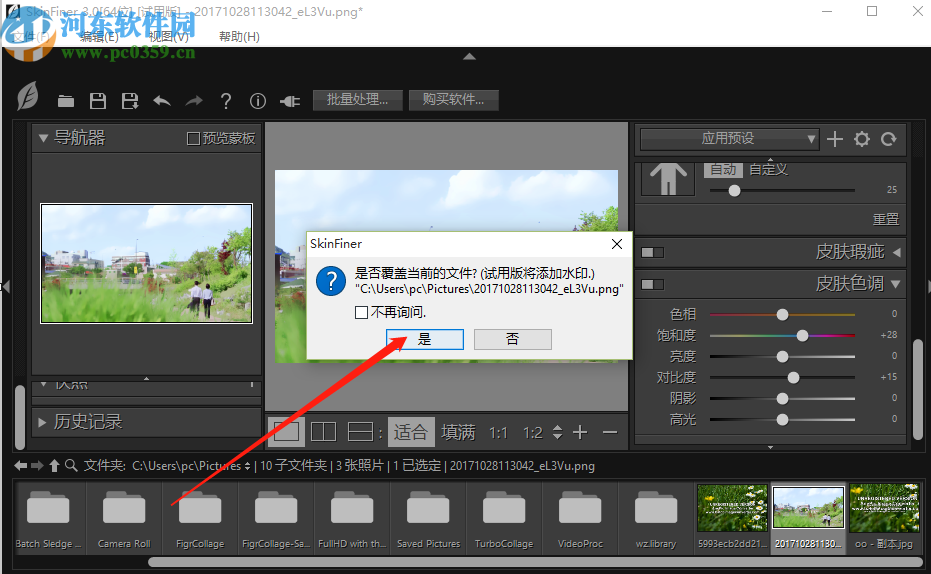Click the plugin connector icon

(x=290, y=102)
